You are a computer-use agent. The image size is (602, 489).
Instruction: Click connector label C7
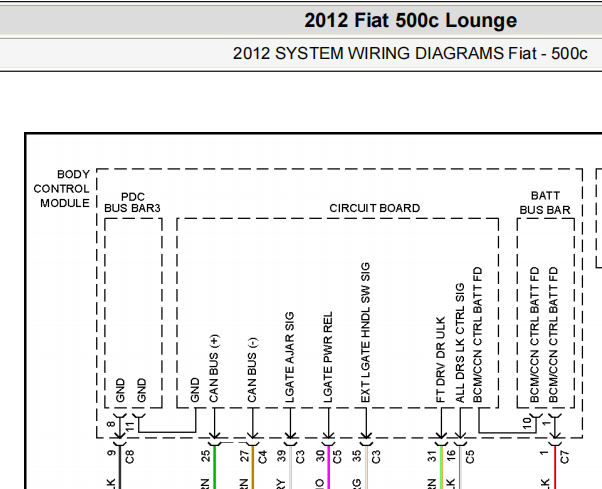(x=564, y=457)
